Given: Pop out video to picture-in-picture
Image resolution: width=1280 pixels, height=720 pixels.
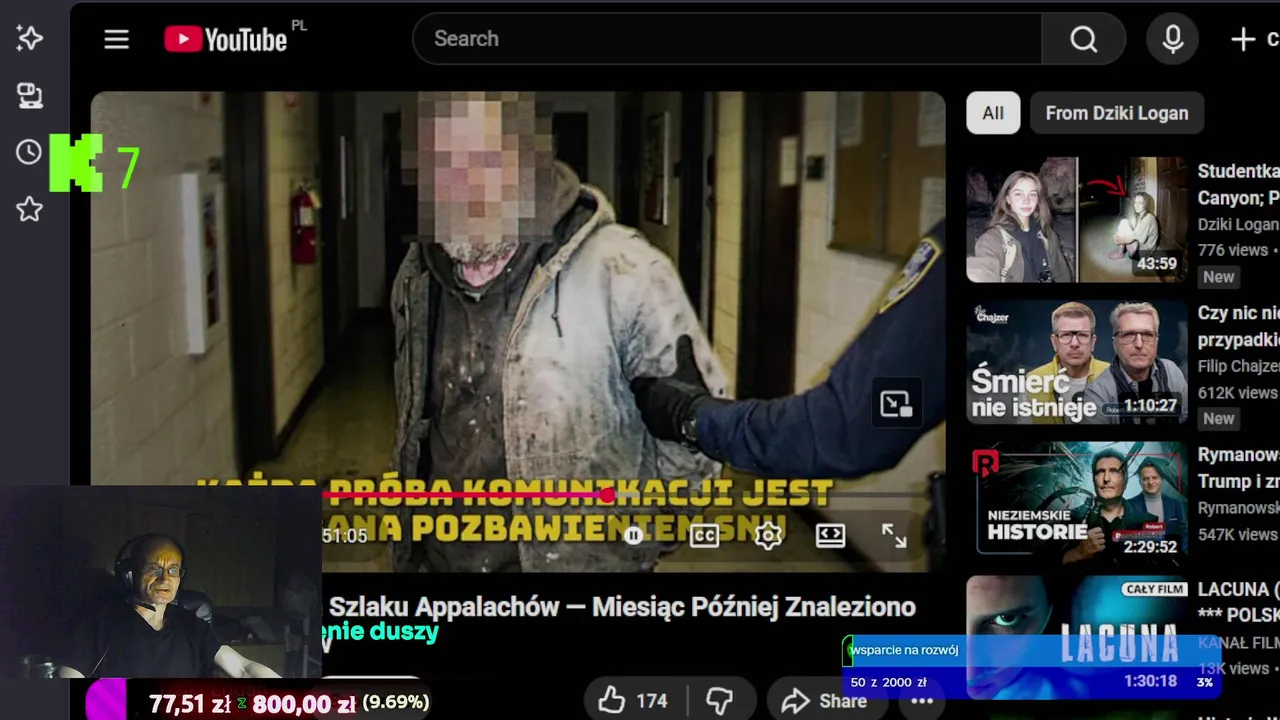Looking at the screenshot, I should pyautogui.click(x=895, y=404).
